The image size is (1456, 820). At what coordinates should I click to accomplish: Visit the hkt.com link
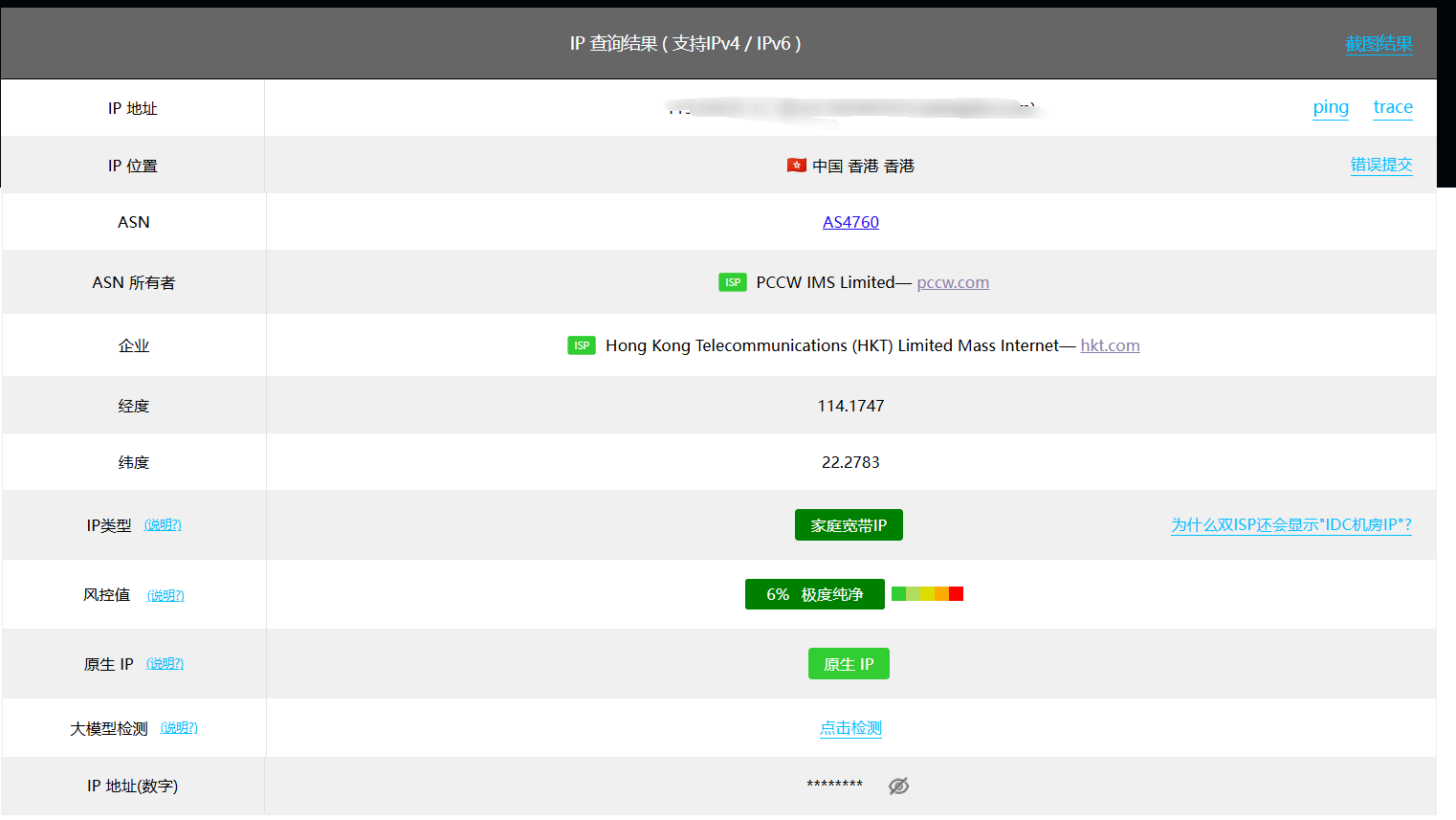(x=1110, y=345)
